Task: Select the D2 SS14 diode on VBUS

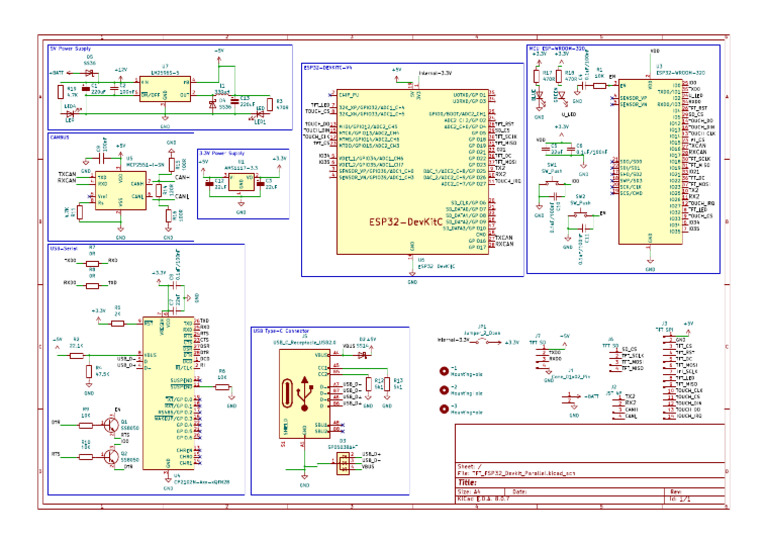Action: pos(363,355)
